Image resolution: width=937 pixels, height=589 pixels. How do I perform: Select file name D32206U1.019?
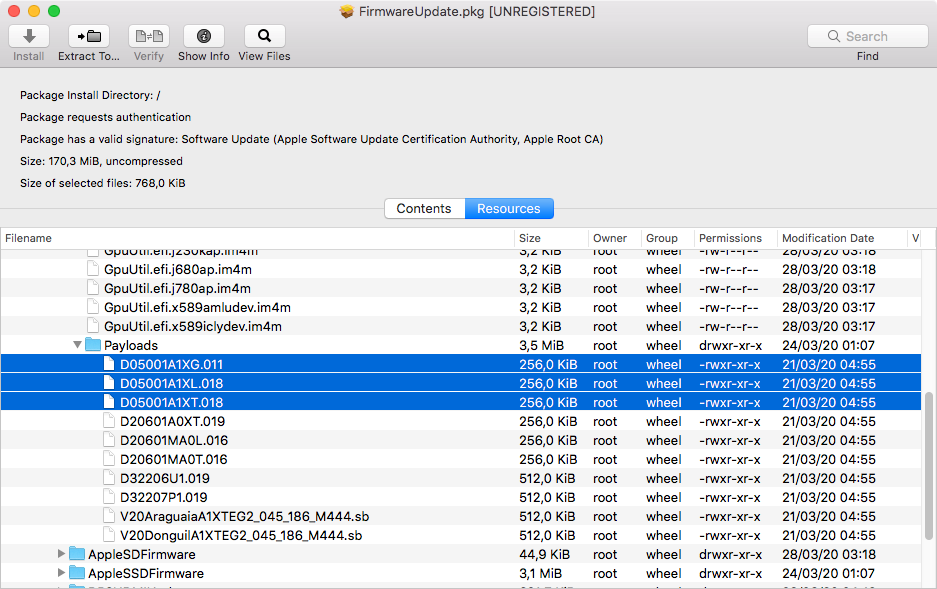pyautogui.click(x=165, y=478)
